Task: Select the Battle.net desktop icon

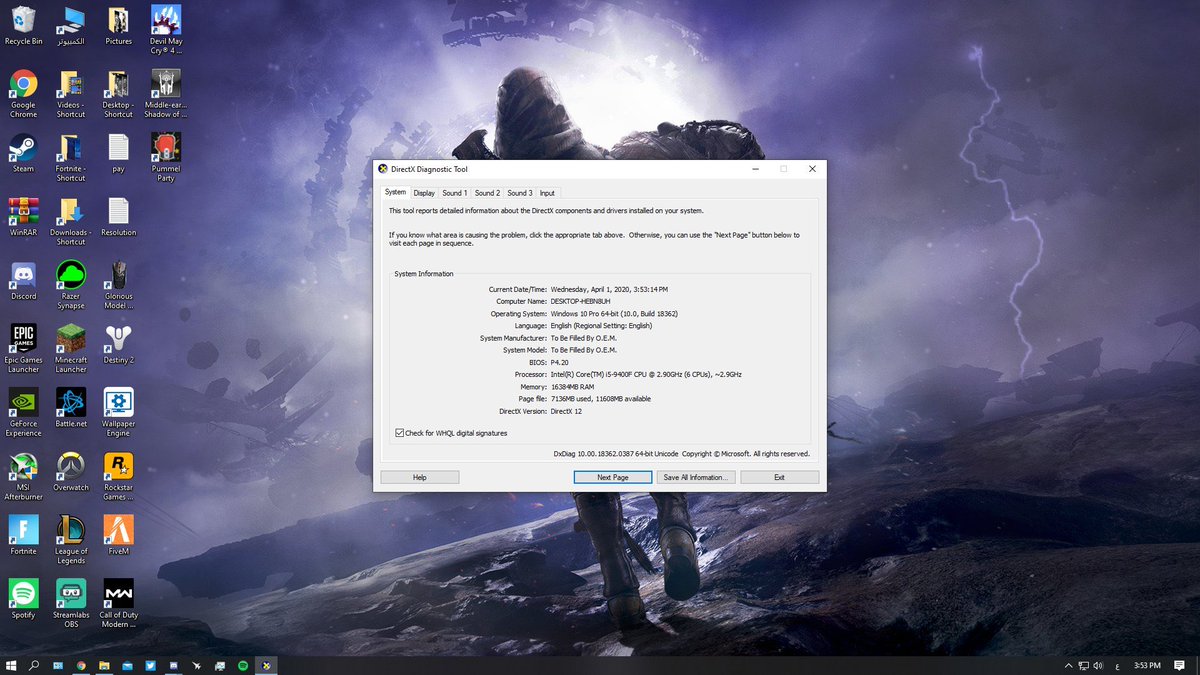Action: (x=71, y=408)
